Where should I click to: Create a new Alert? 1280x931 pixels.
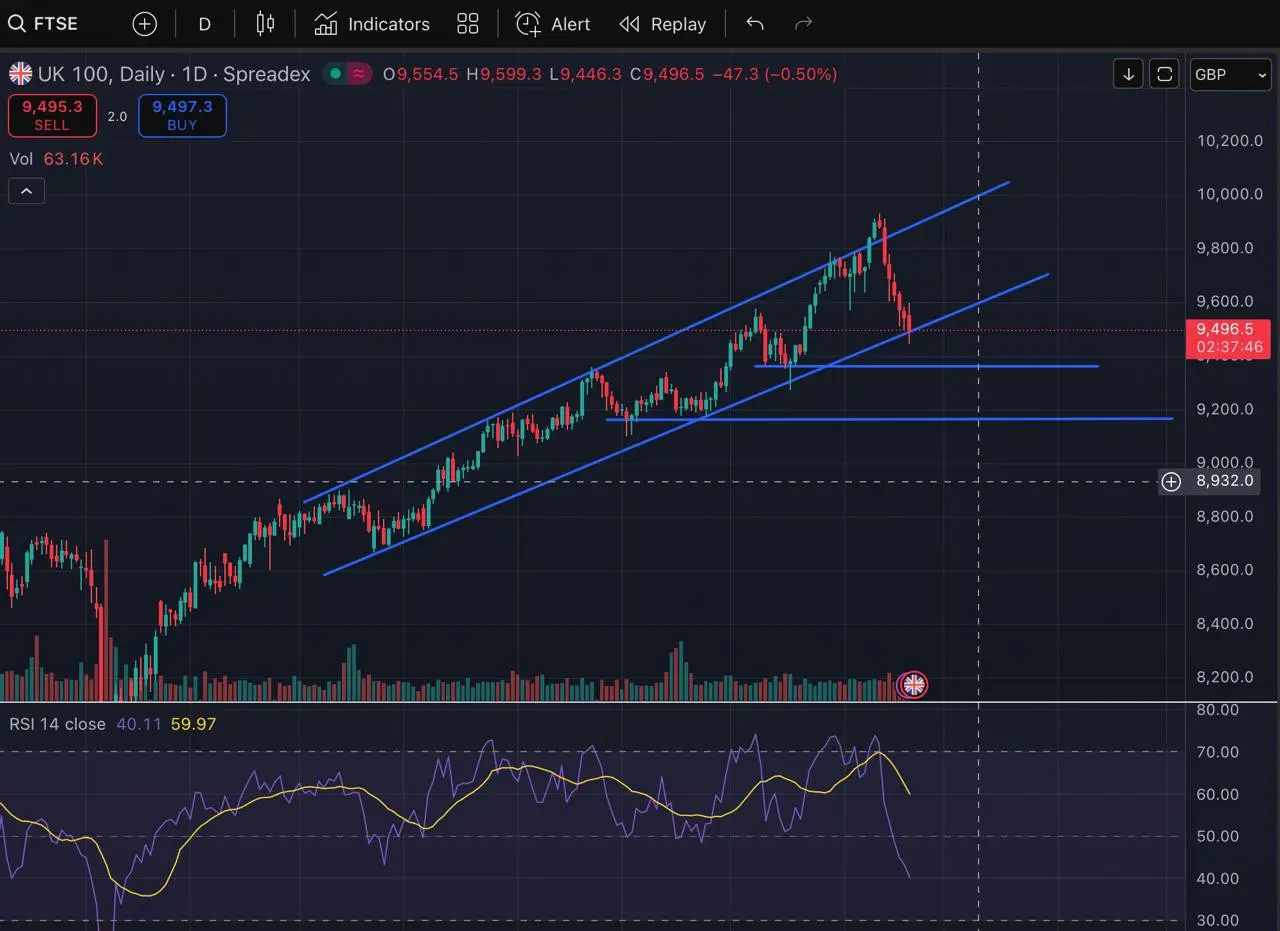(553, 24)
